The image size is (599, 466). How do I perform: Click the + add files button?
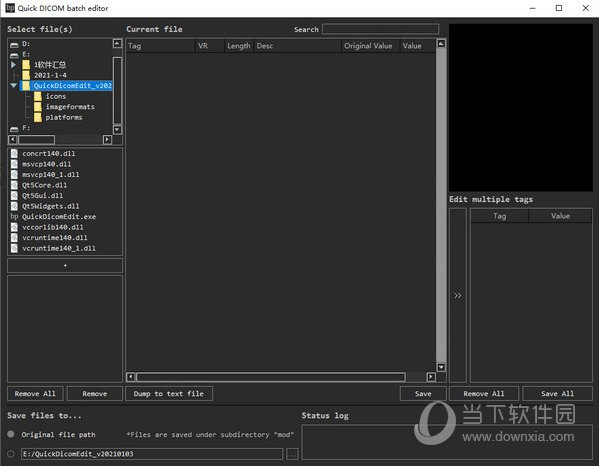pyautogui.click(x=65, y=265)
